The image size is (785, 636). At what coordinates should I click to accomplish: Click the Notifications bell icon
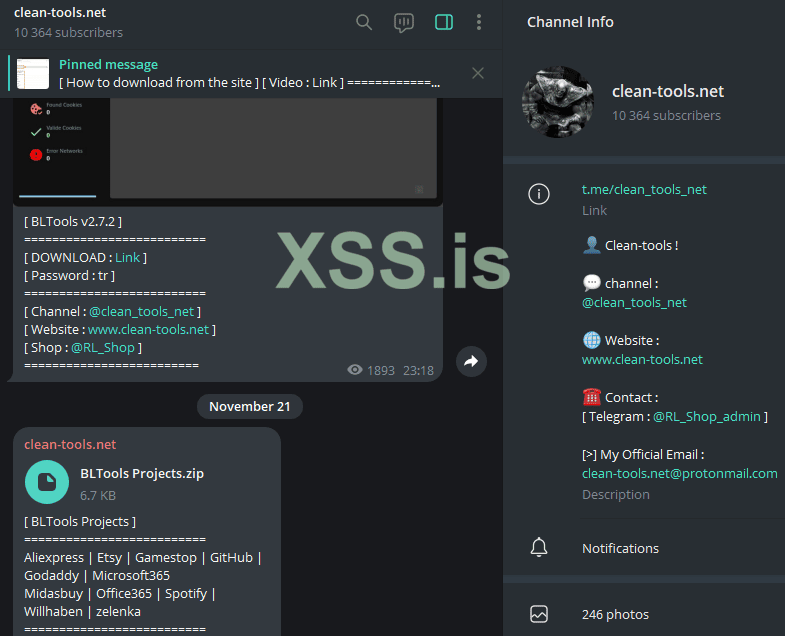click(539, 547)
